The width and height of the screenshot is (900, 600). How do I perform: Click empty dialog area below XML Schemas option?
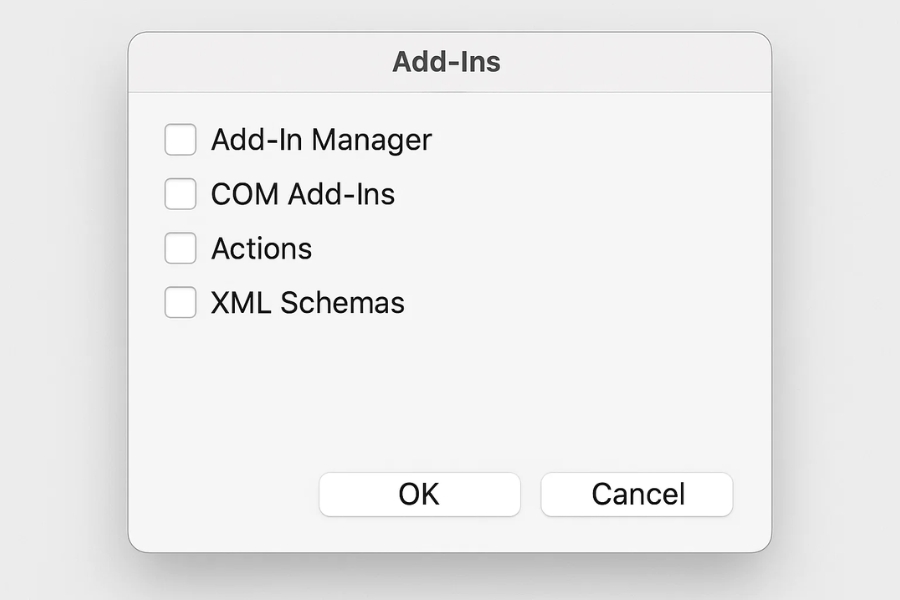[400, 390]
